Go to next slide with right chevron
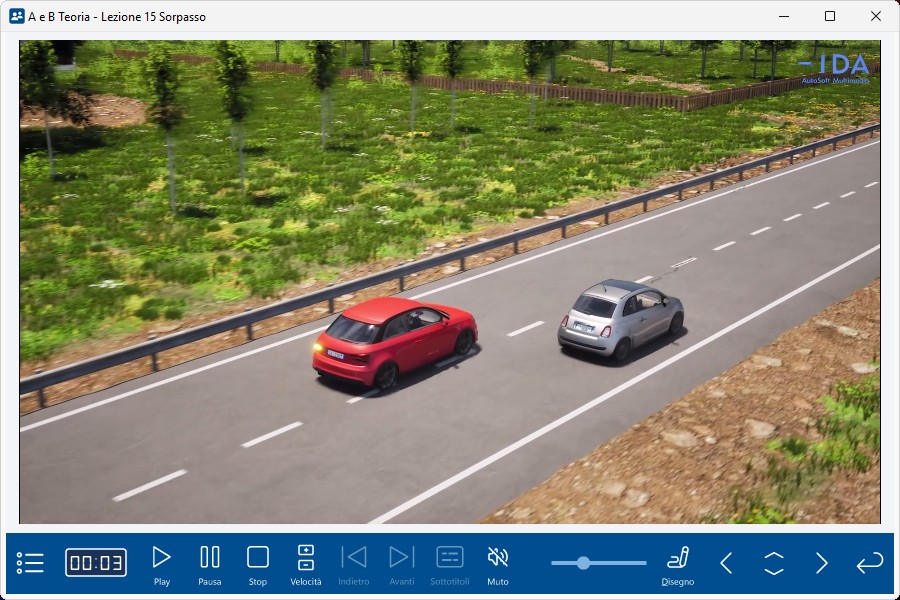Viewport: 900px width, 600px height. coord(822,563)
